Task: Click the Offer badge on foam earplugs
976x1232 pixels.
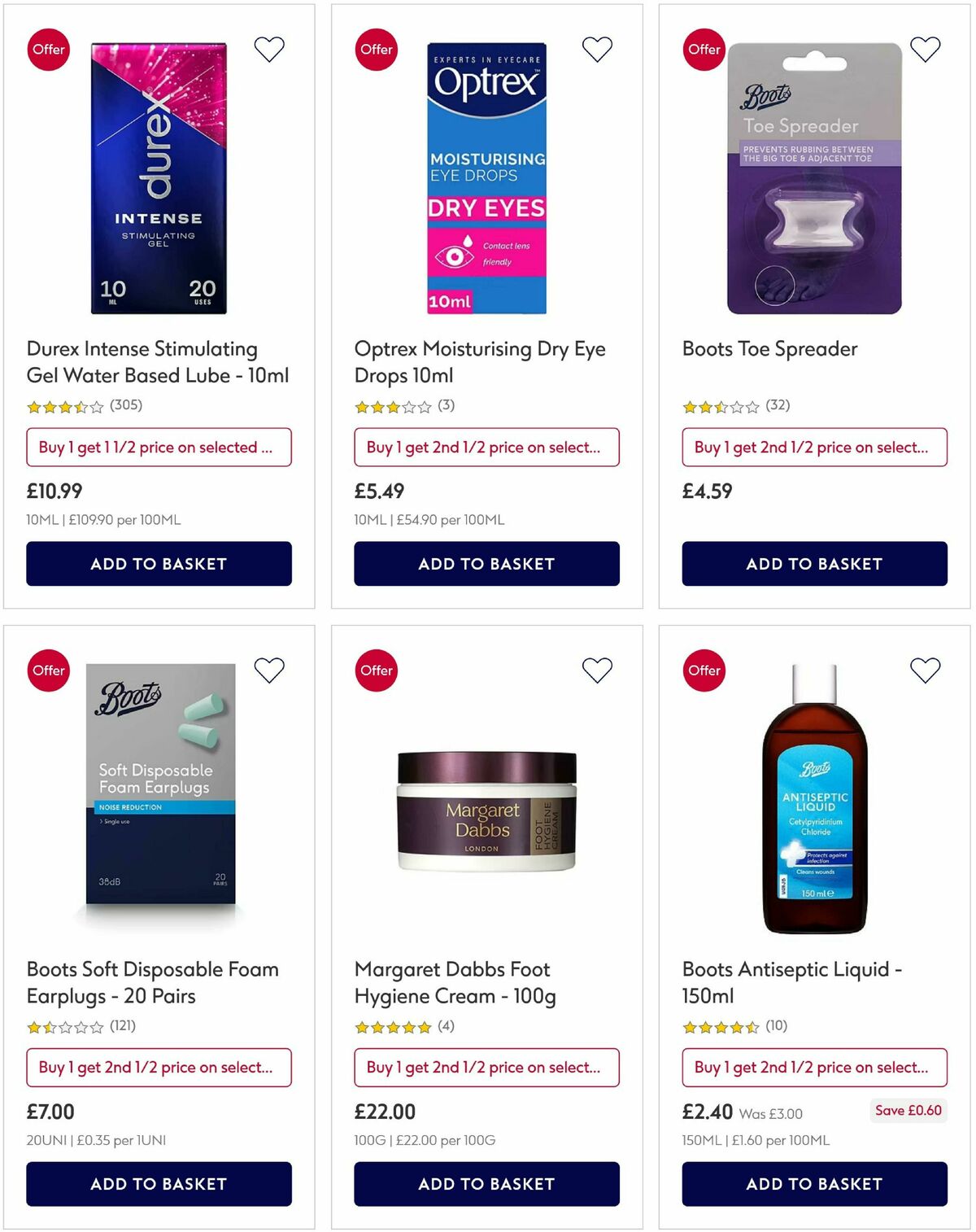Action: [x=49, y=671]
